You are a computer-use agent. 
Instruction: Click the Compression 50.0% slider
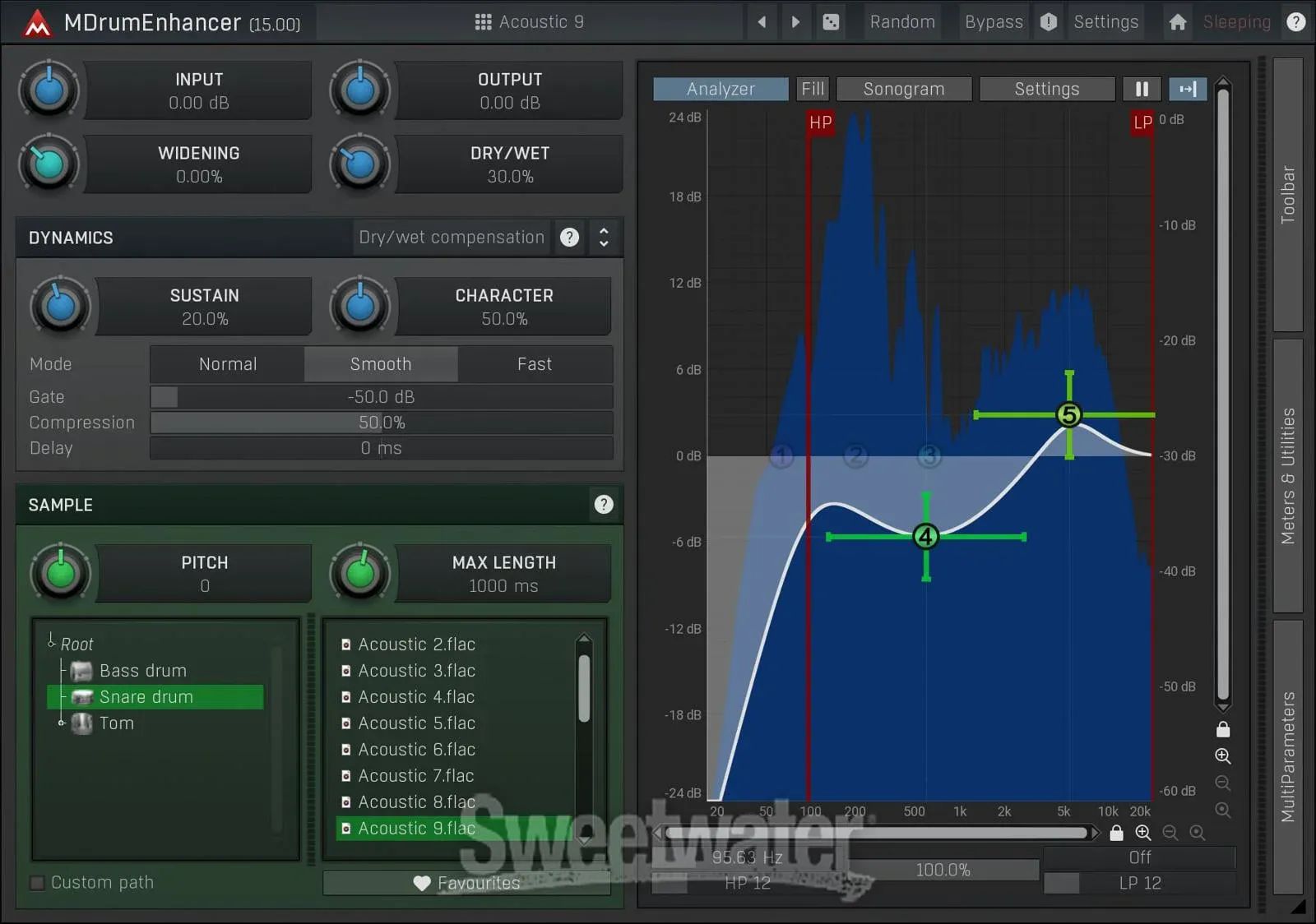click(x=381, y=423)
